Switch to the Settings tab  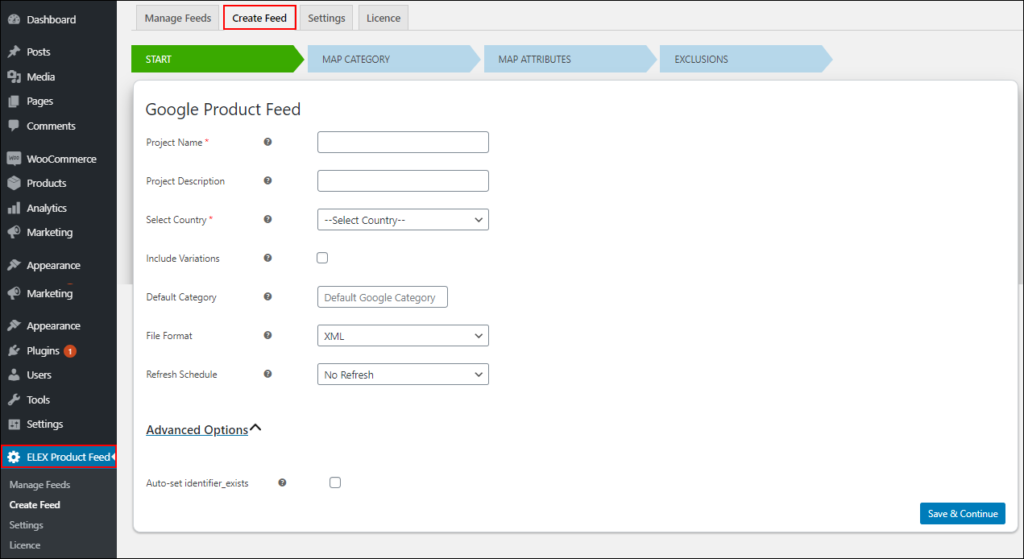pos(327,18)
